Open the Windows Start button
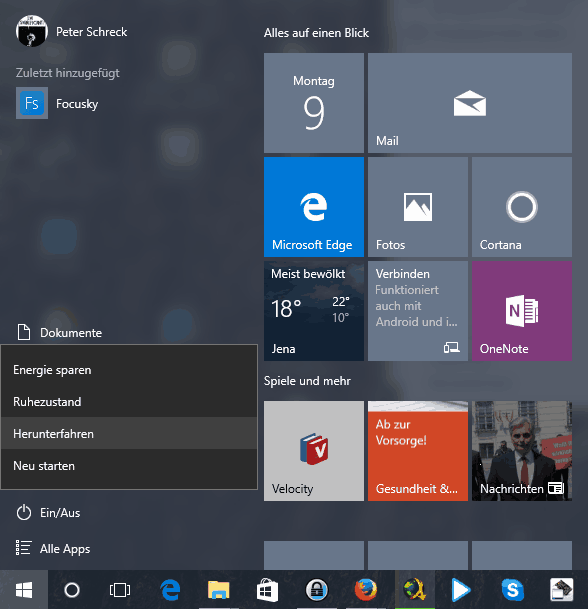 tap(24, 590)
